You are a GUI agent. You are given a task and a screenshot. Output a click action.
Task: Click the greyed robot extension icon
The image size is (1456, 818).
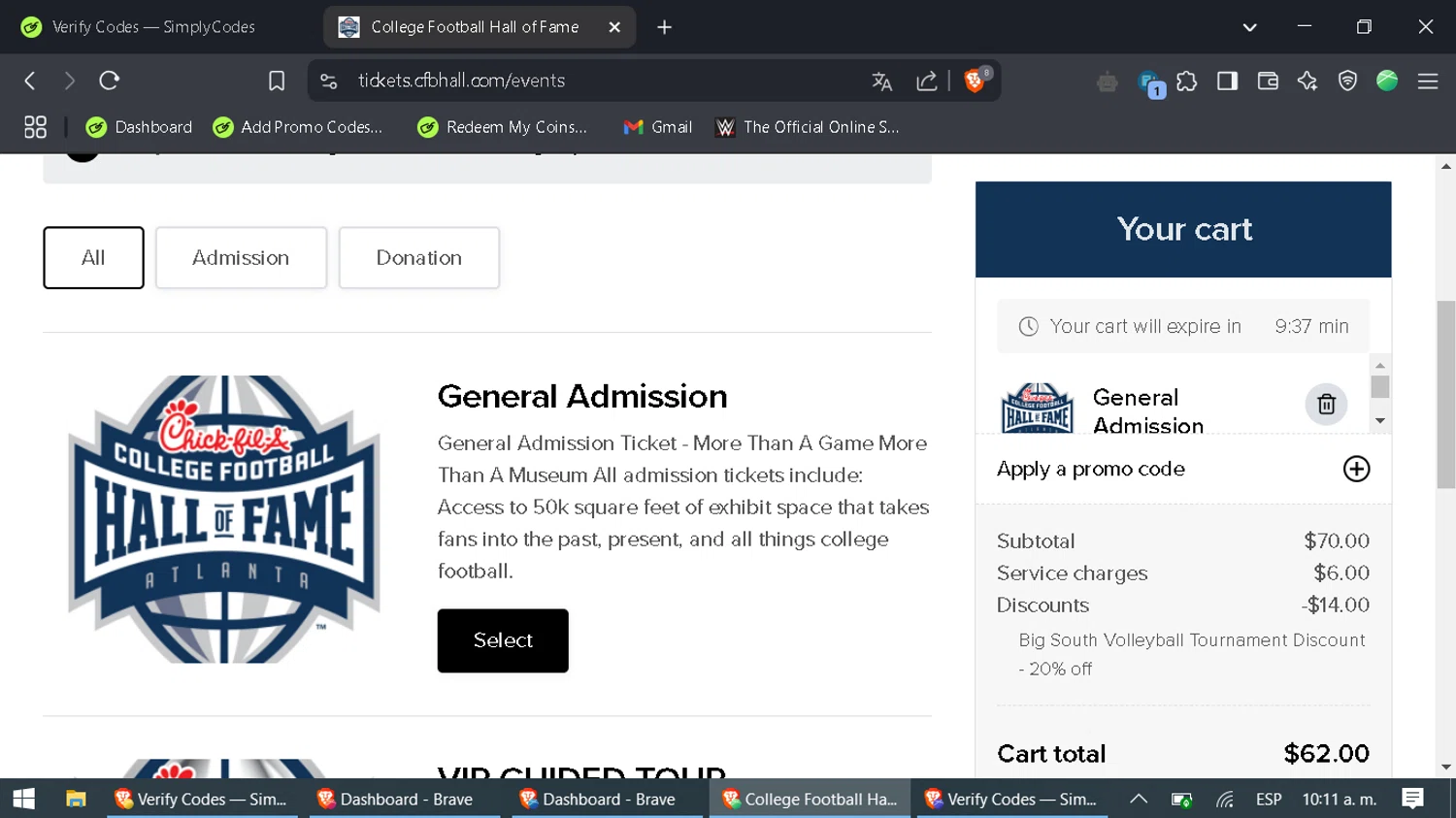(1108, 82)
